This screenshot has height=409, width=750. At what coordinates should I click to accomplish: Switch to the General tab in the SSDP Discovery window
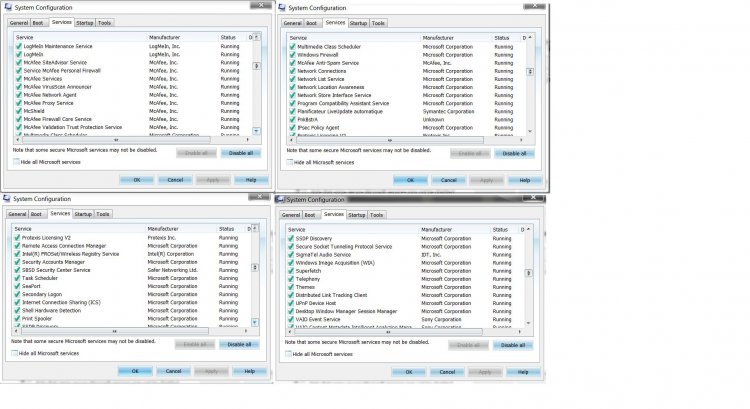pos(291,215)
